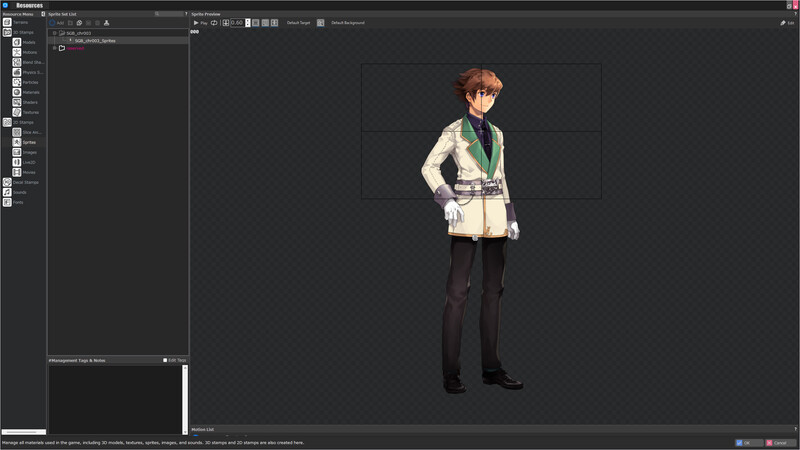The image size is (800, 450).
Task: Select the Models resource icon
Action: [17, 42]
